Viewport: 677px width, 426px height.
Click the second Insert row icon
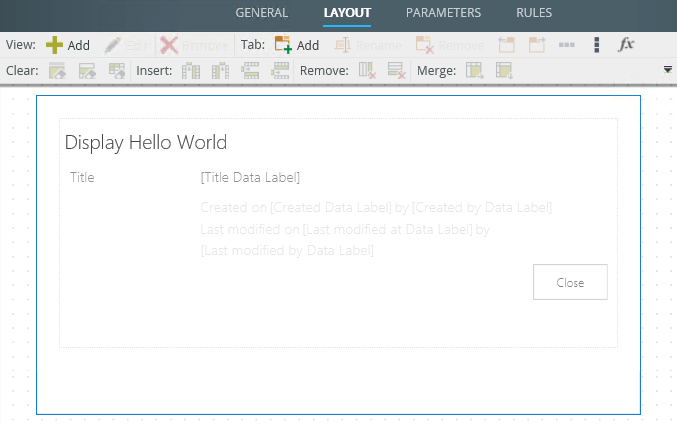(x=280, y=70)
